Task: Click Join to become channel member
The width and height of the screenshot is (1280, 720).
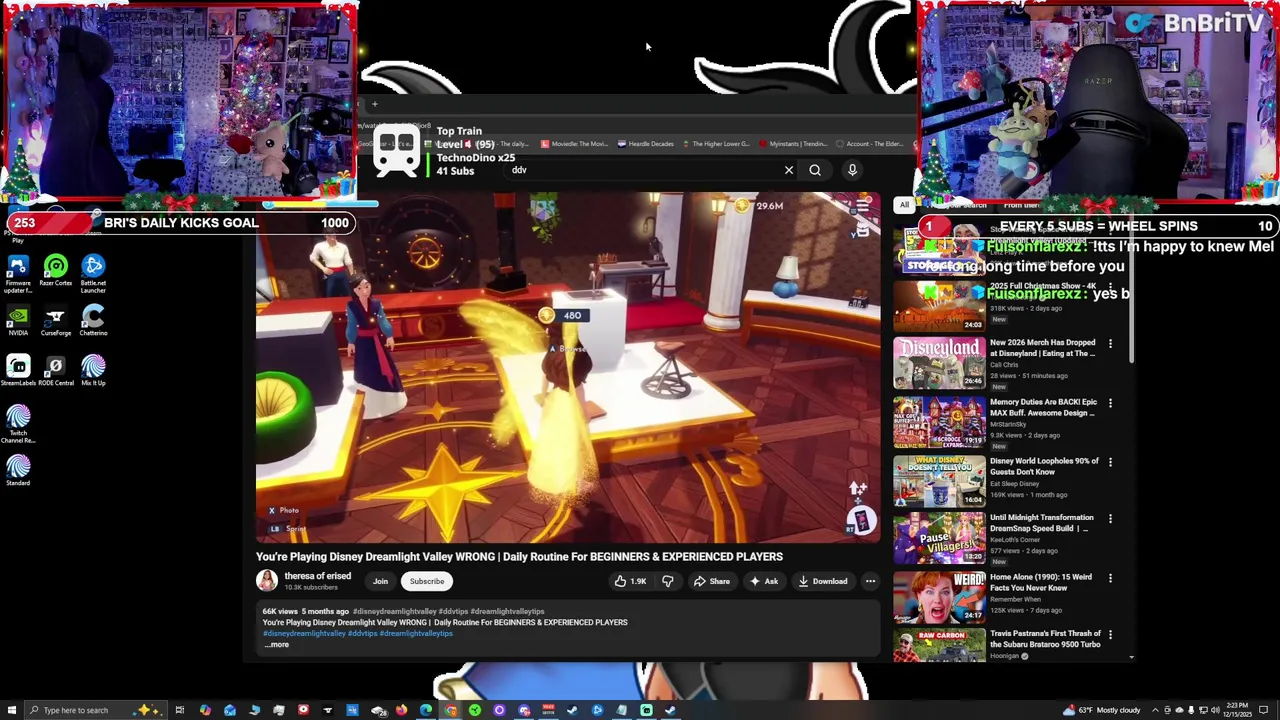Action: click(x=380, y=581)
